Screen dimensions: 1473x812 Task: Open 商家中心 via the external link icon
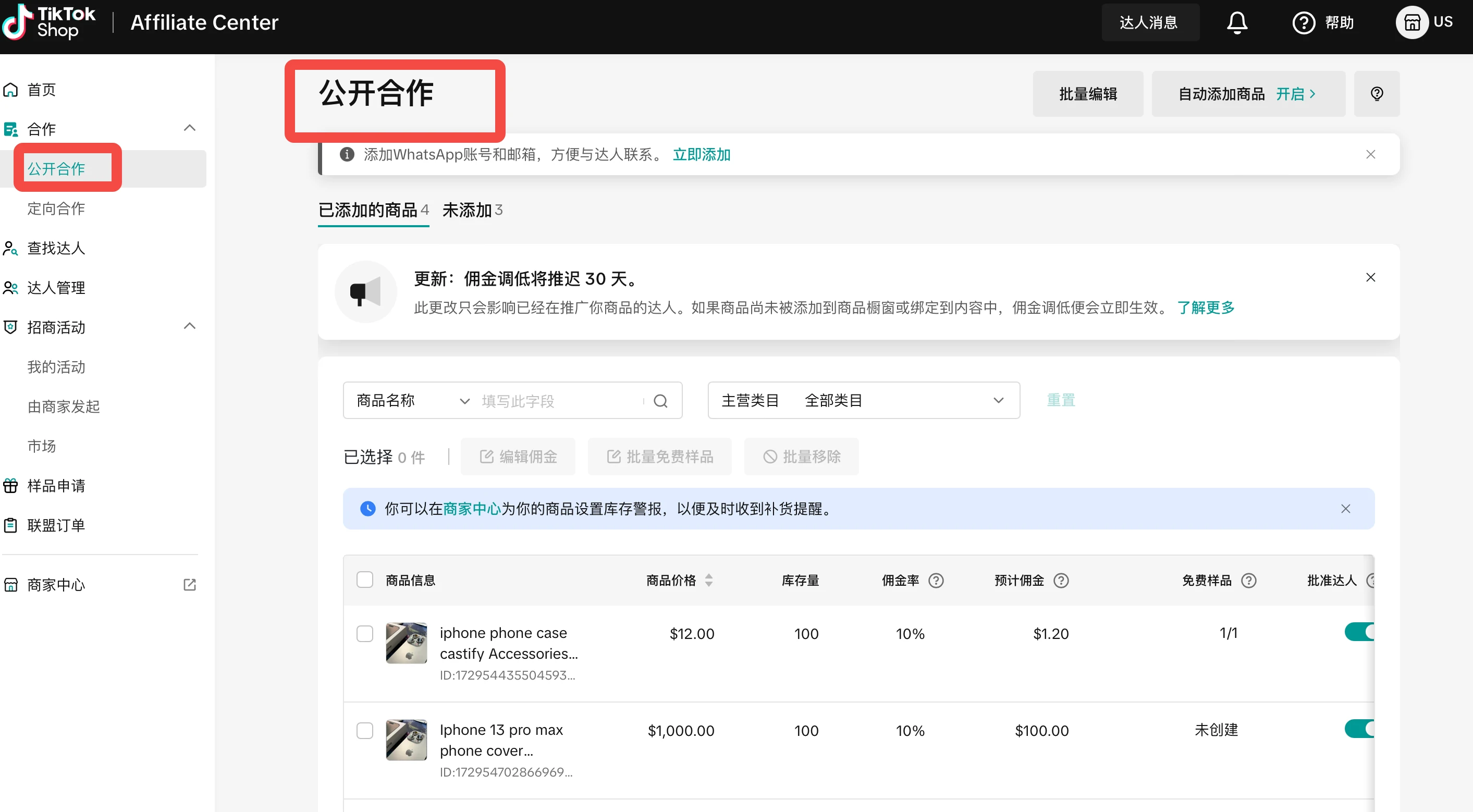(x=190, y=584)
